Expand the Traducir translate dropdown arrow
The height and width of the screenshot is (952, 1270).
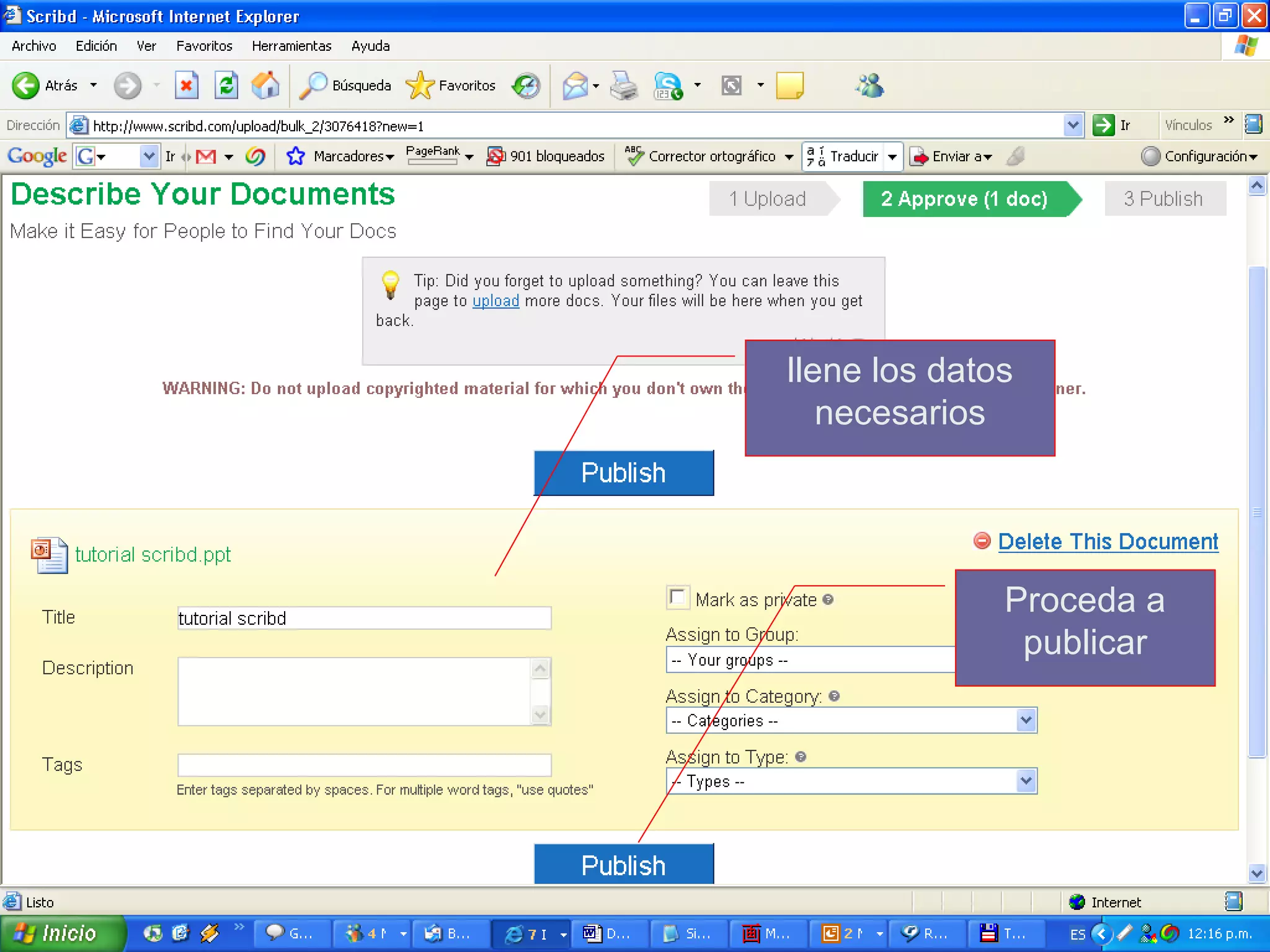tap(892, 156)
